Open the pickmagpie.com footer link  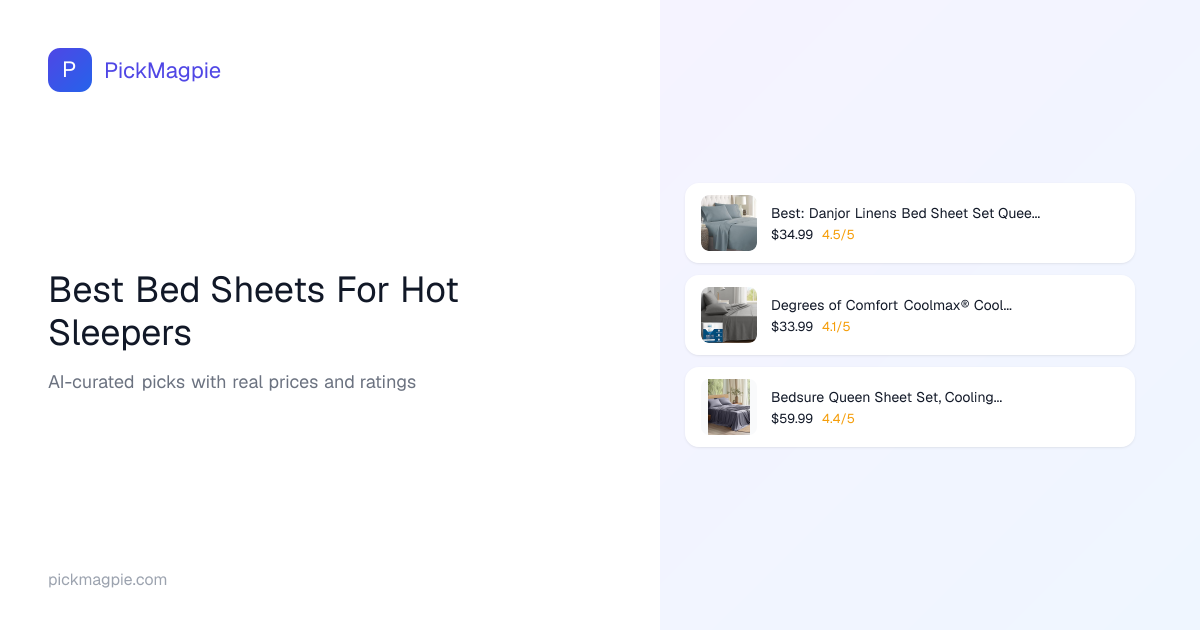(x=107, y=580)
